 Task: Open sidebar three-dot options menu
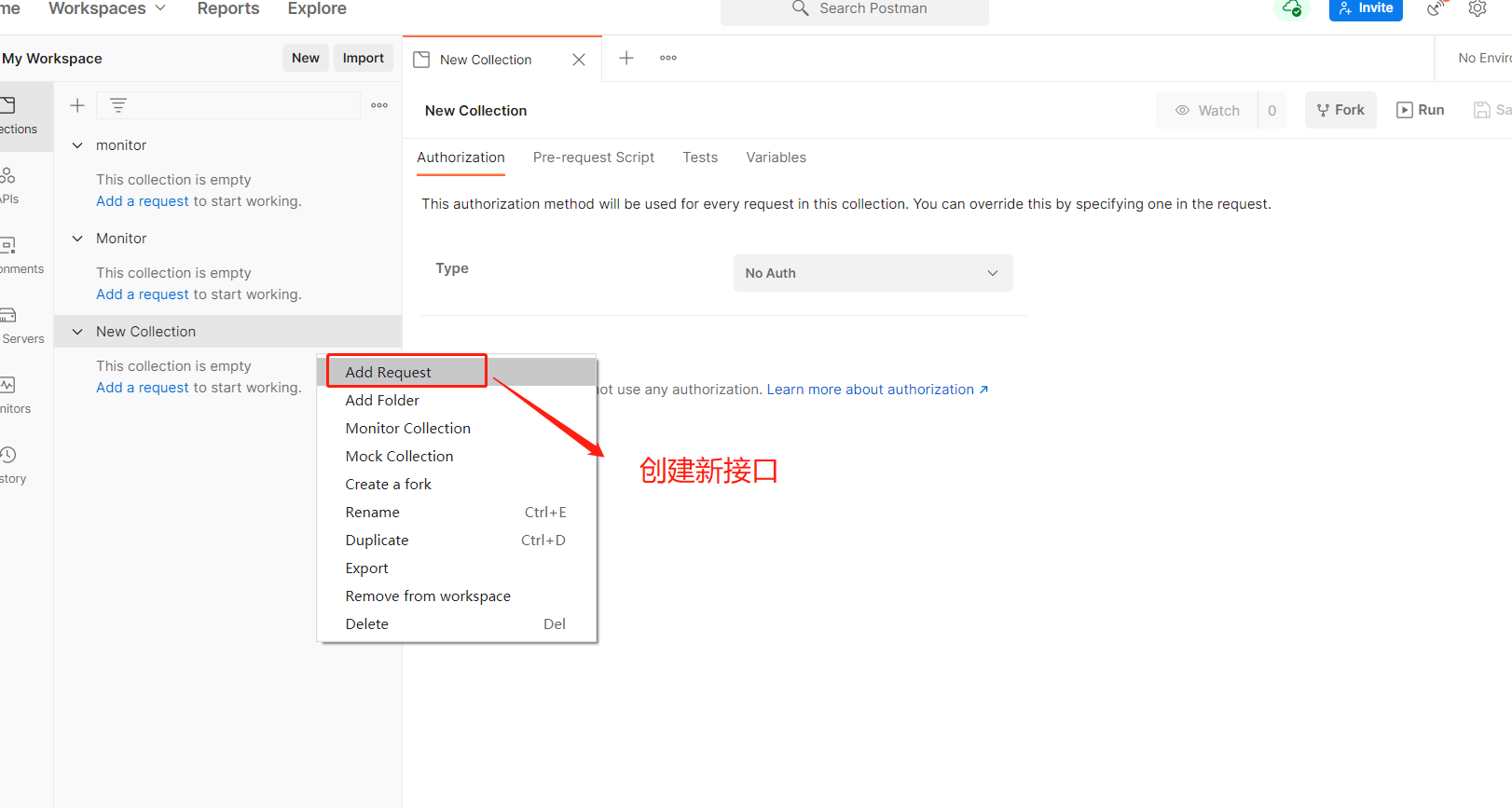(379, 105)
